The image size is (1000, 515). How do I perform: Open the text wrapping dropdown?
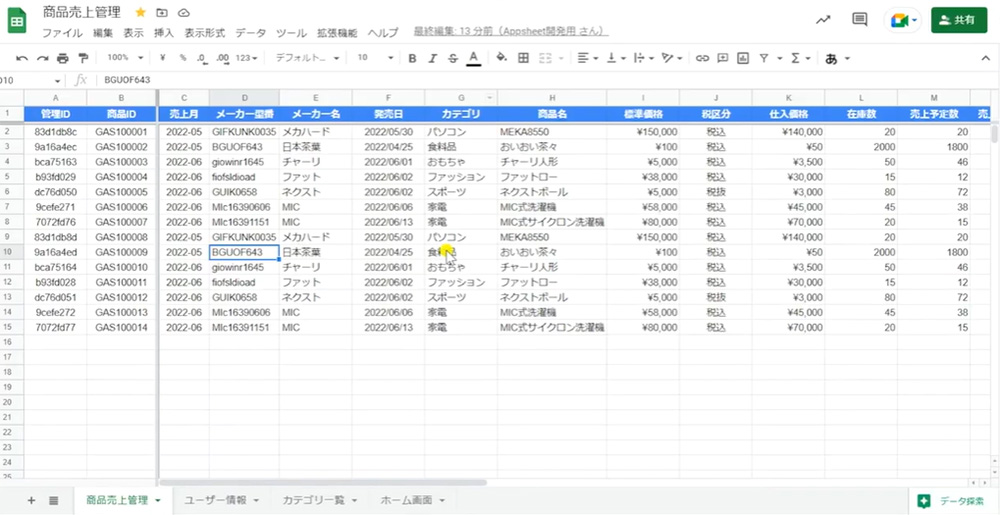643,58
